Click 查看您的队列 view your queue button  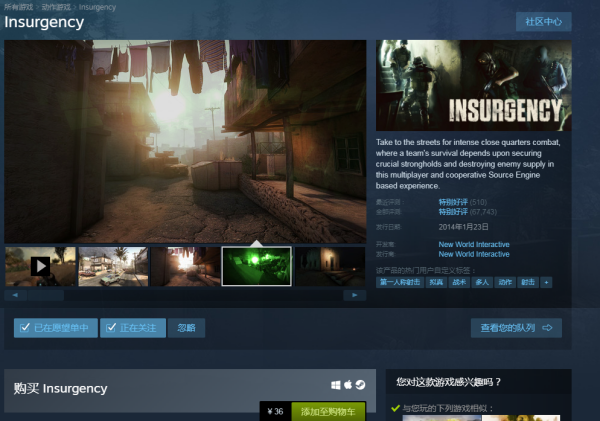click(x=516, y=328)
